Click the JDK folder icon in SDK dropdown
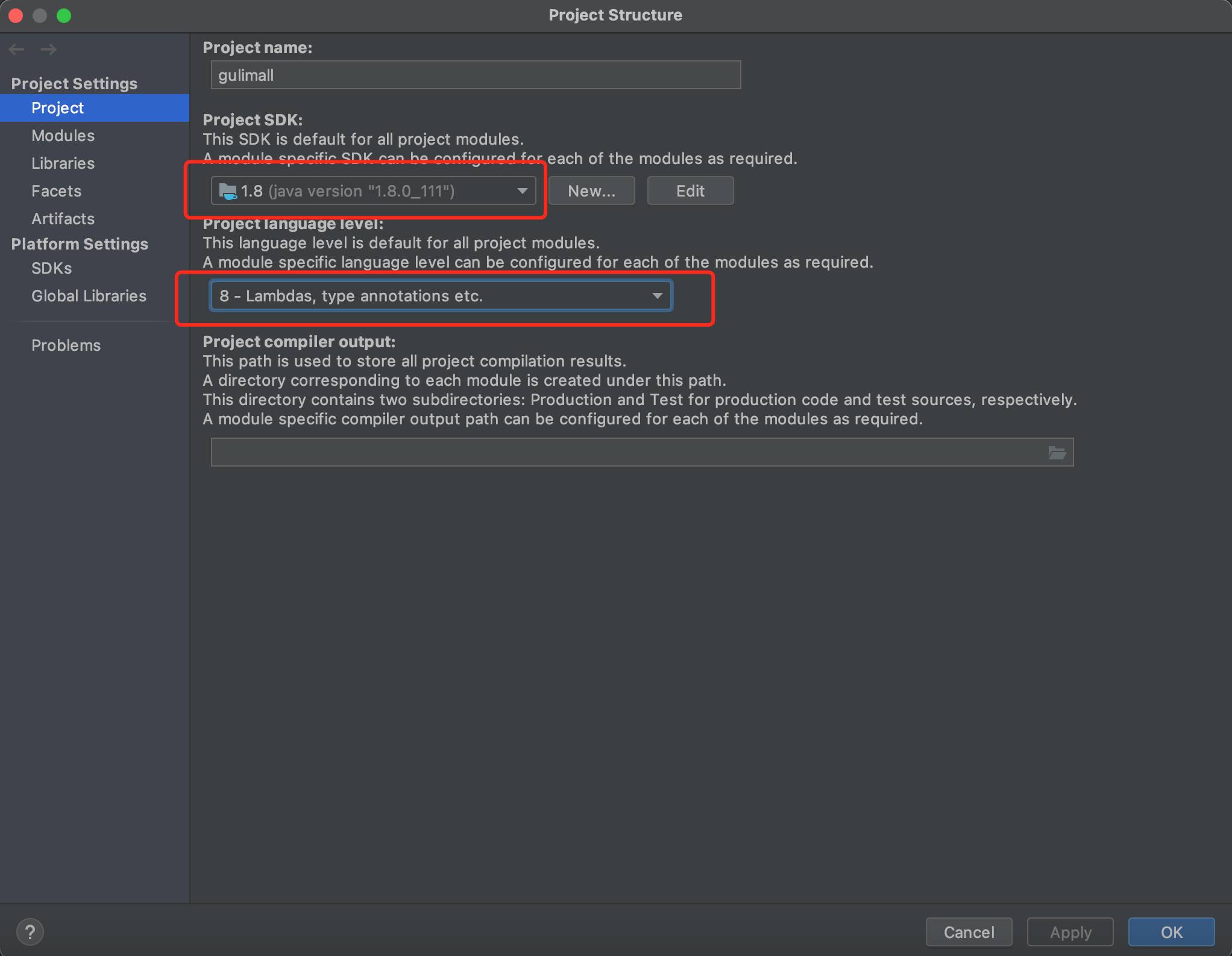The height and width of the screenshot is (956, 1232). point(228,192)
